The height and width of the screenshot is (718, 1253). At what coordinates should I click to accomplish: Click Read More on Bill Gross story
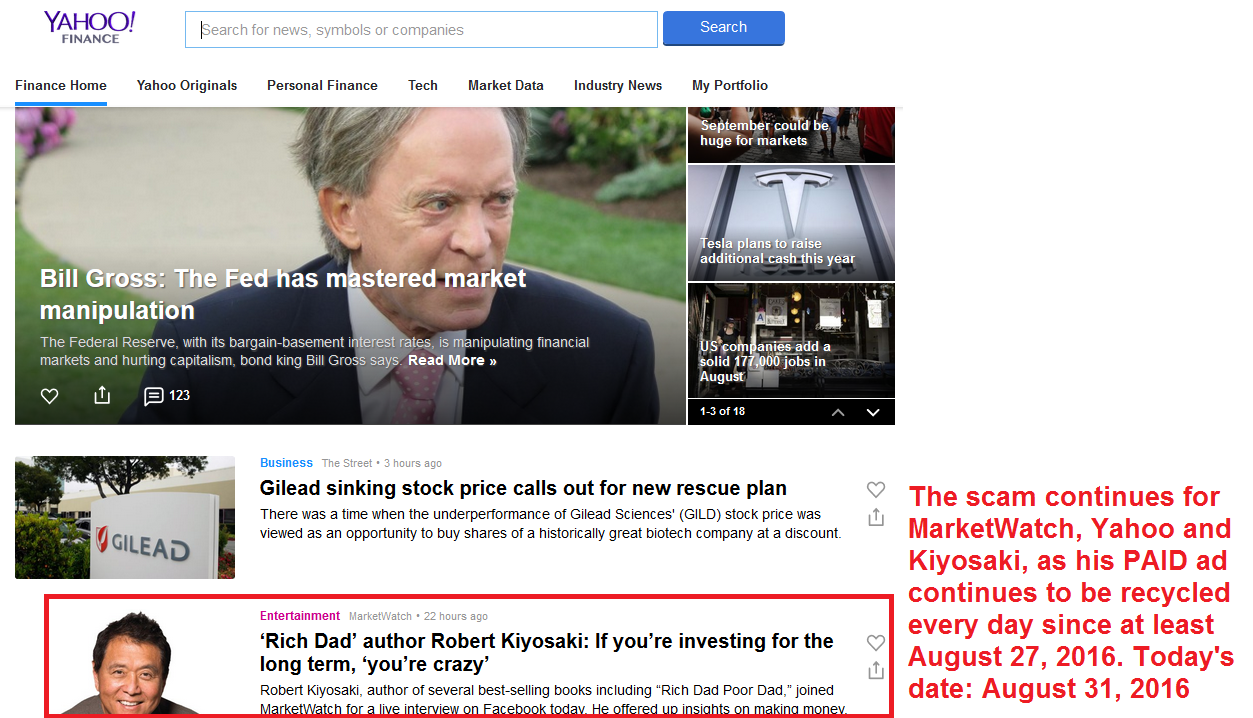pyautogui.click(x=452, y=360)
